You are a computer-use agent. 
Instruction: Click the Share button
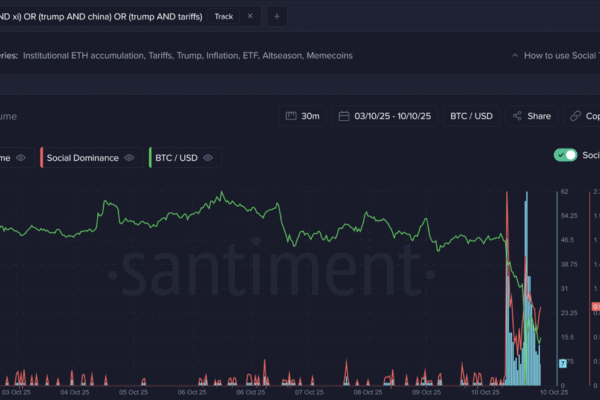point(531,116)
